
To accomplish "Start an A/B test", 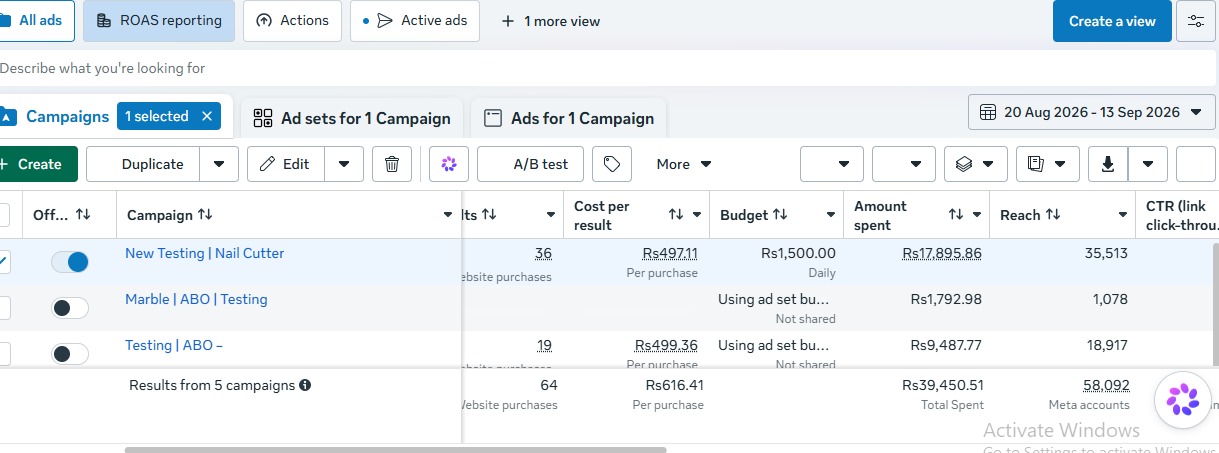I will (x=530, y=164).
